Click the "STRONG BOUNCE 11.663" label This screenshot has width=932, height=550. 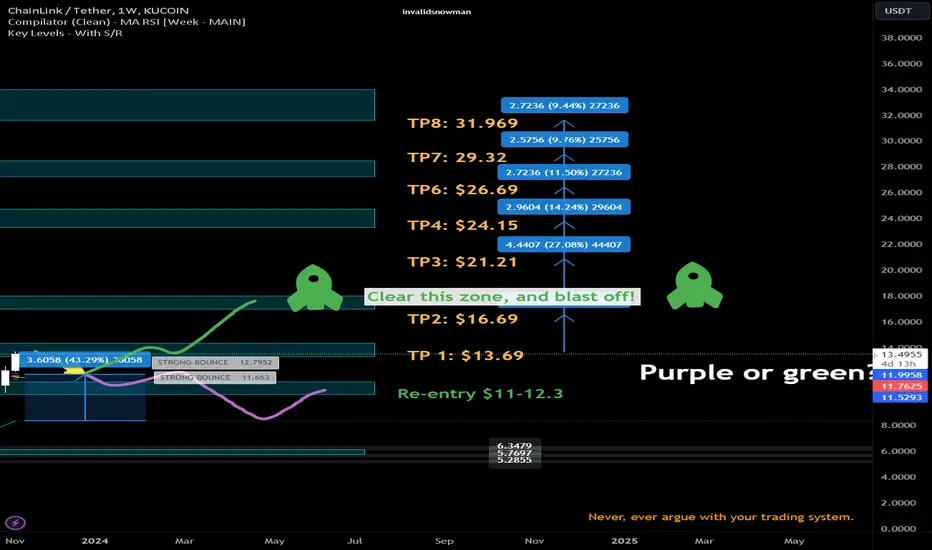click(x=215, y=378)
